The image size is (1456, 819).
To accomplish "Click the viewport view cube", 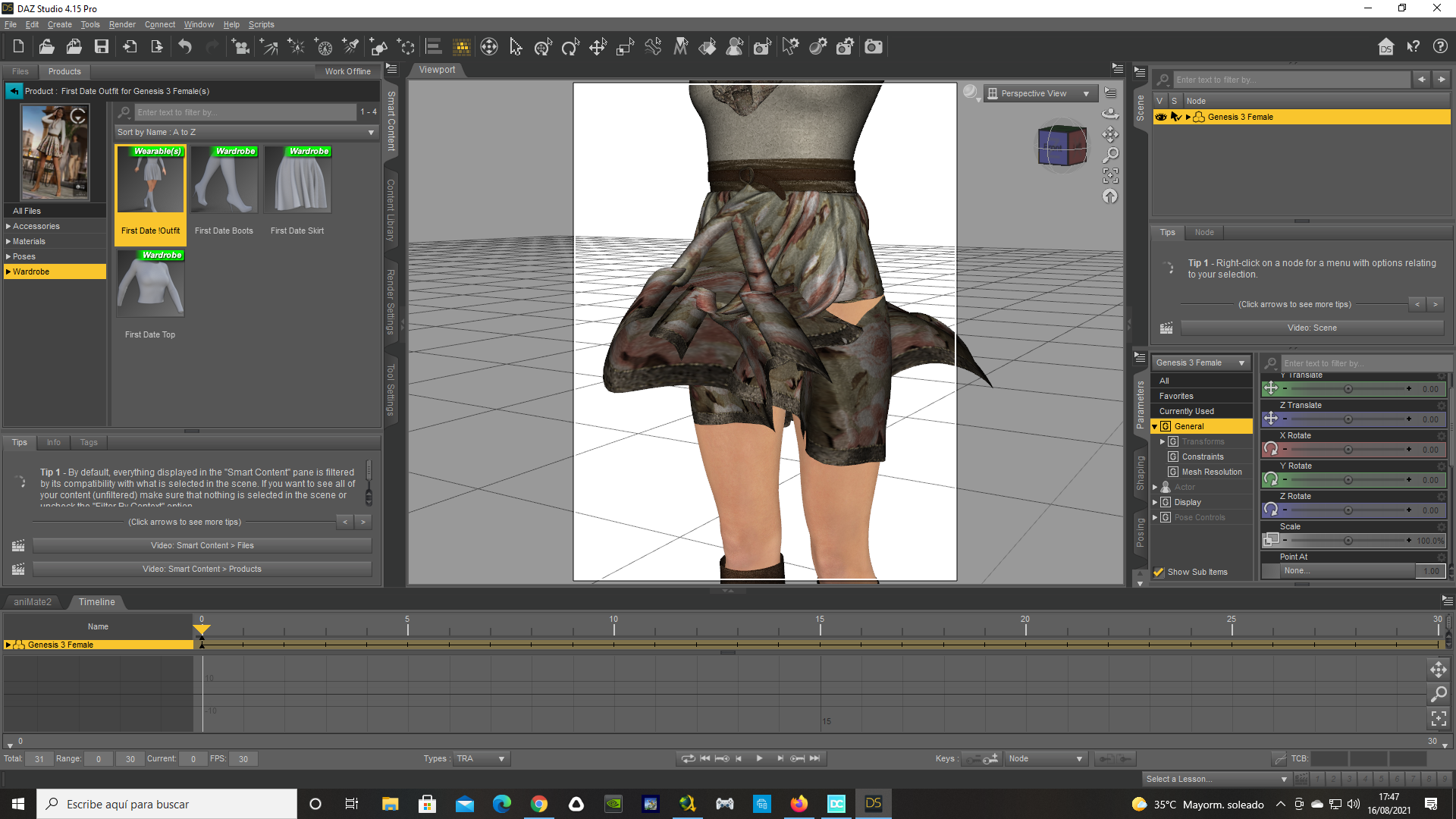I will 1062,145.
